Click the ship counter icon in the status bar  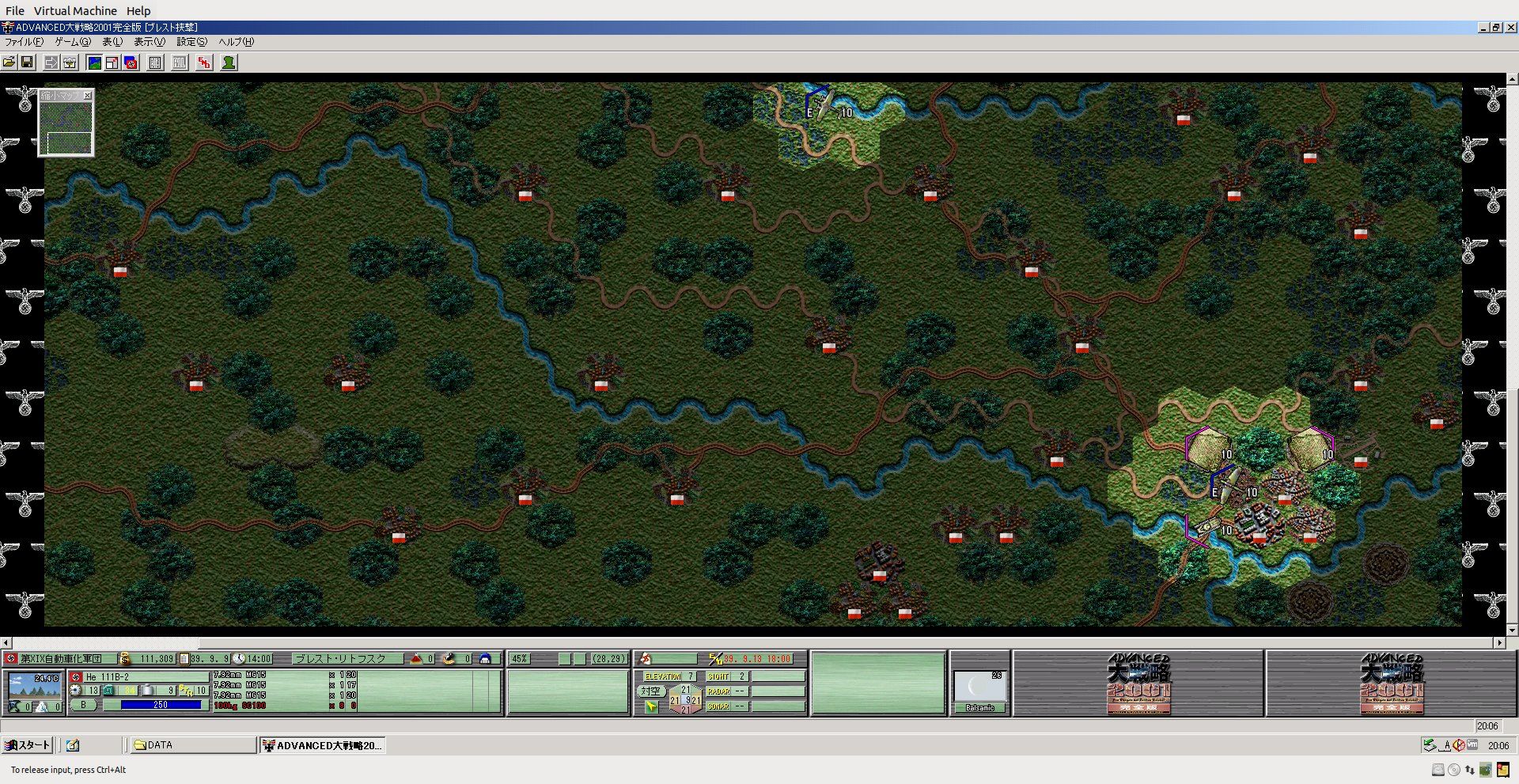point(450,658)
